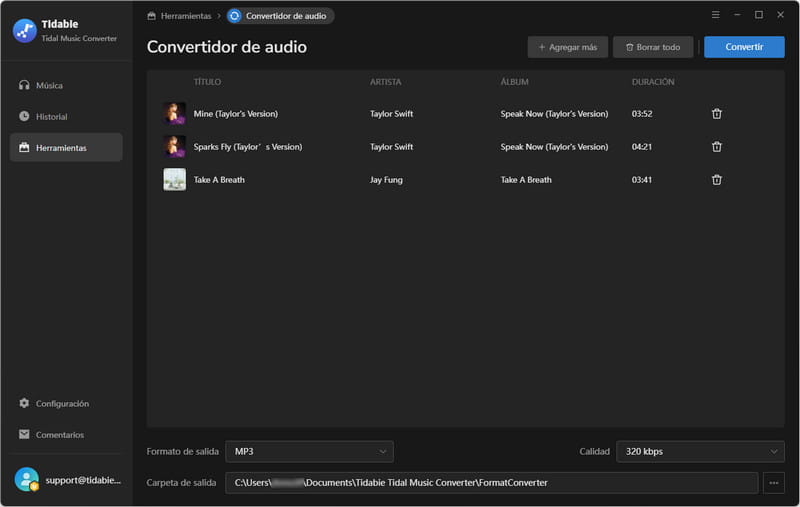The height and width of the screenshot is (507, 800).
Task: Click the support@tidabie account name
Action: point(83,480)
